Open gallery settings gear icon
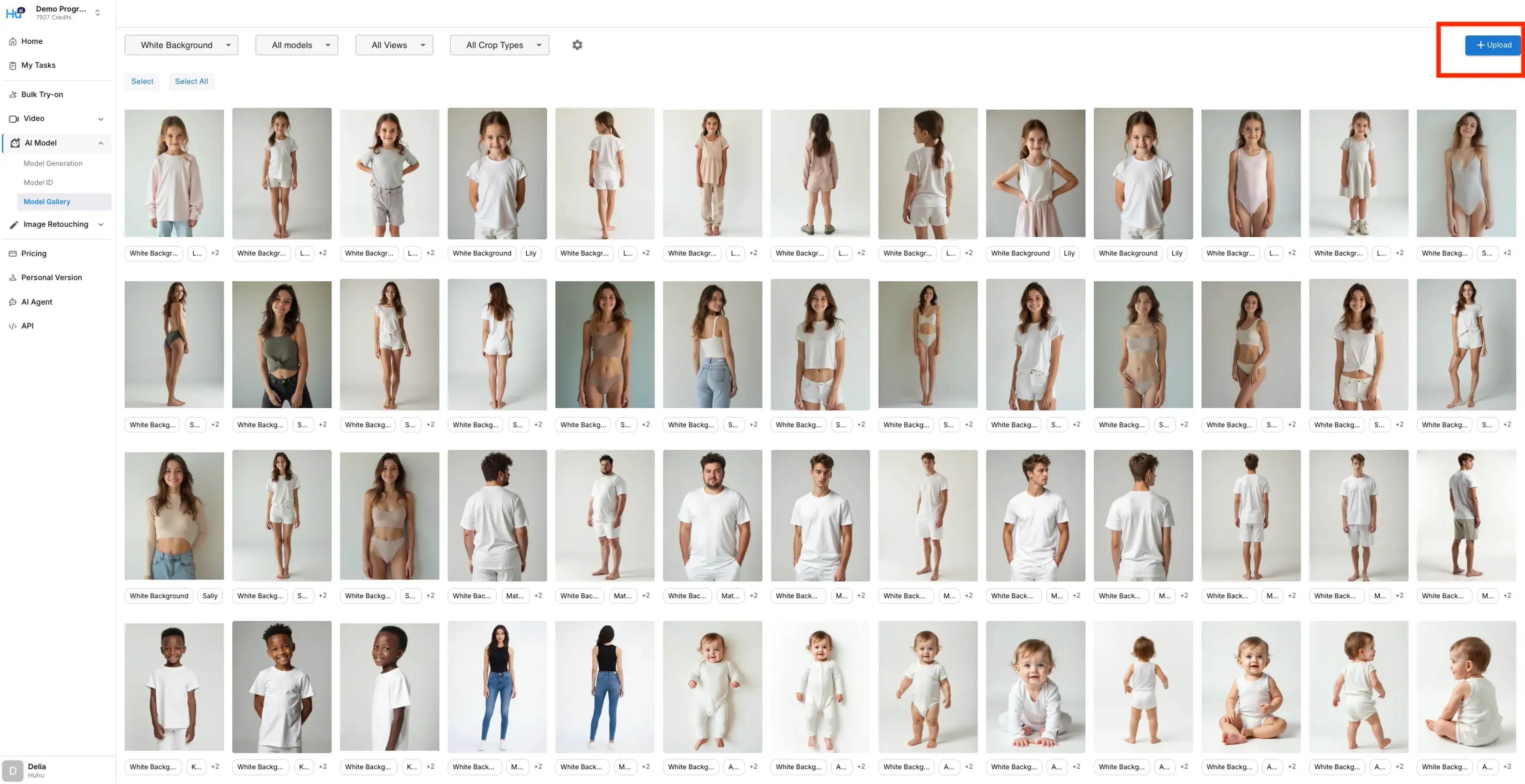This screenshot has width=1525, height=784. 577,45
